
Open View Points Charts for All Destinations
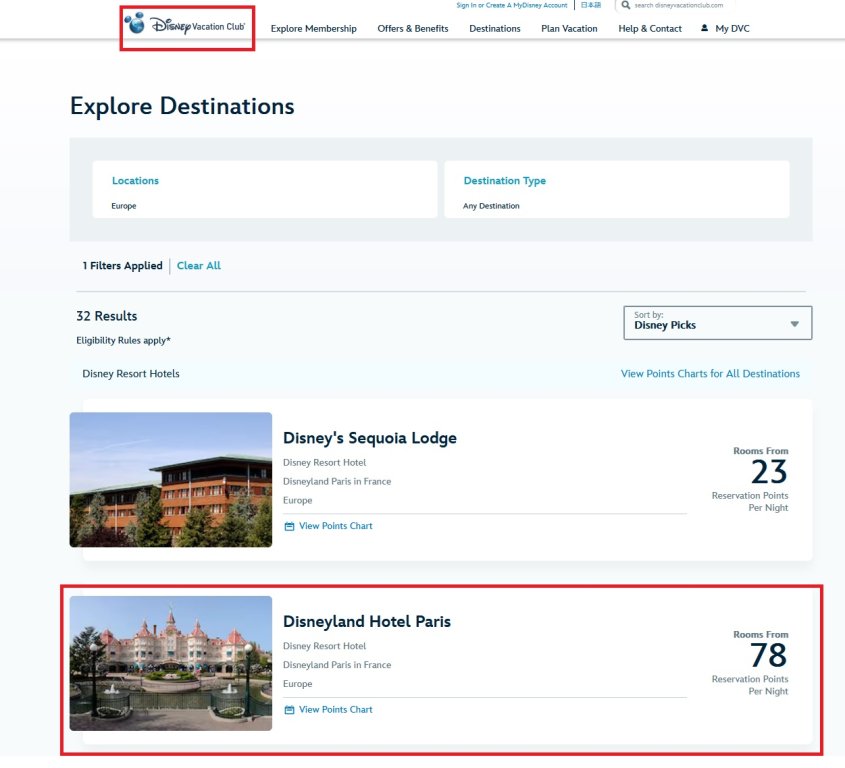pos(710,374)
